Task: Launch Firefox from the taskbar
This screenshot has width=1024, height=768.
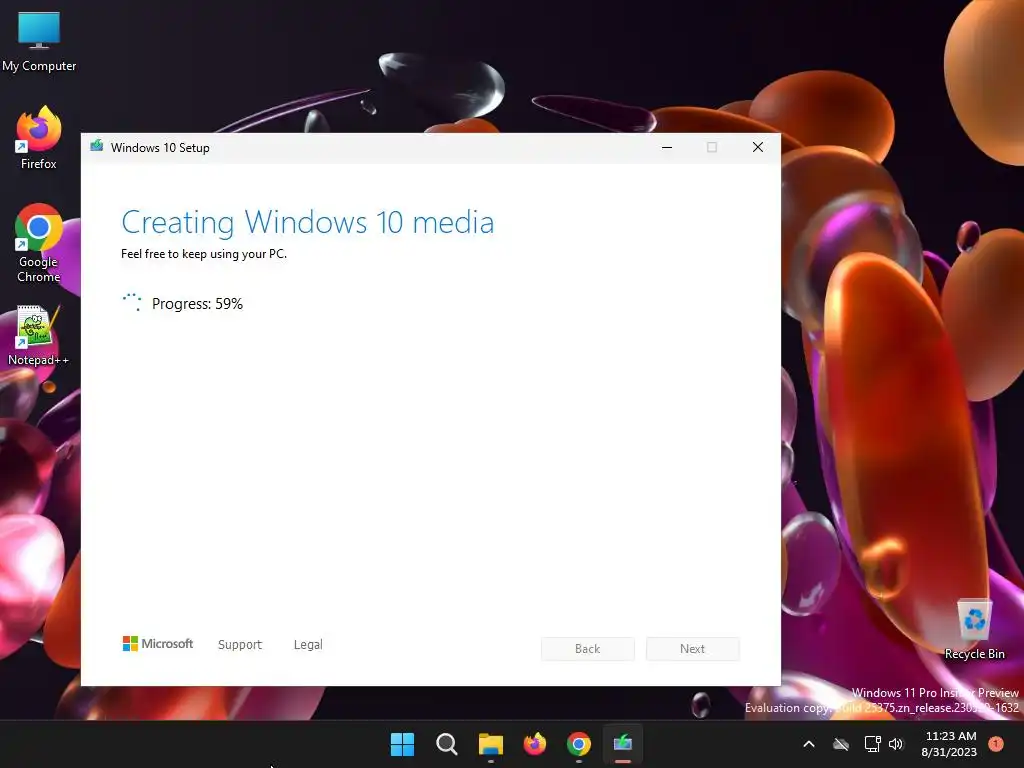Action: [x=535, y=744]
